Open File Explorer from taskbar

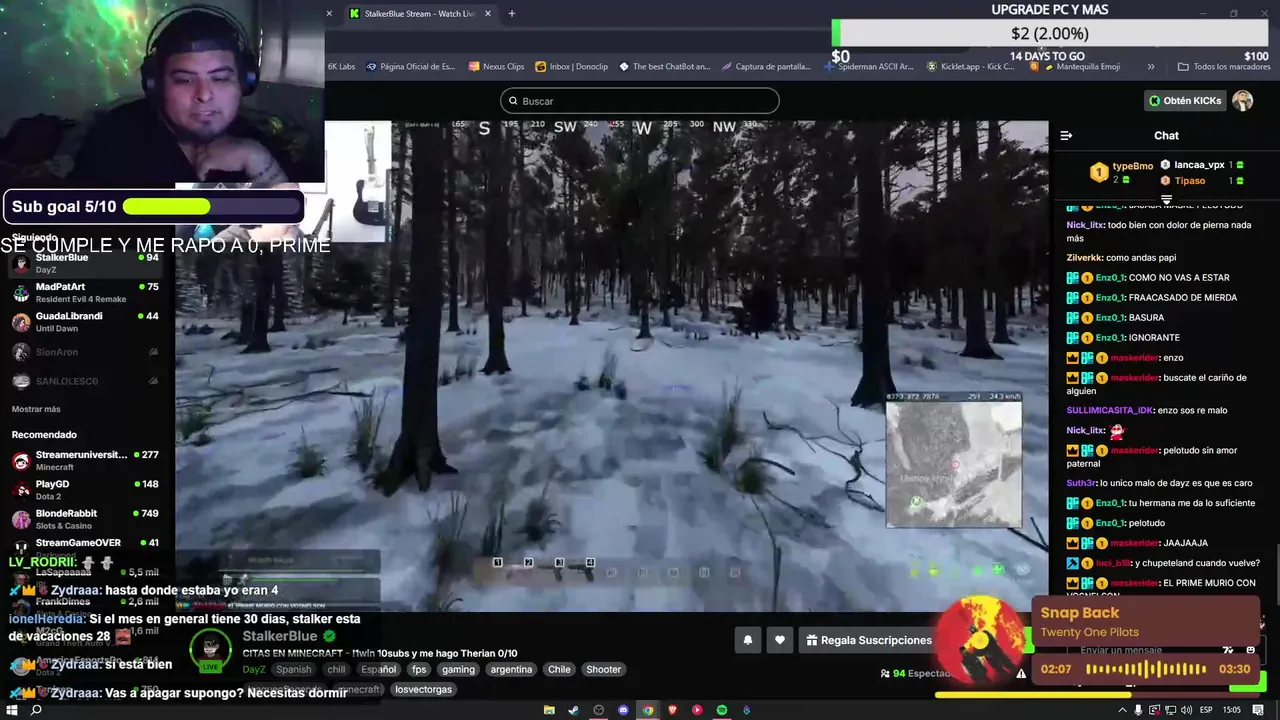pos(549,710)
